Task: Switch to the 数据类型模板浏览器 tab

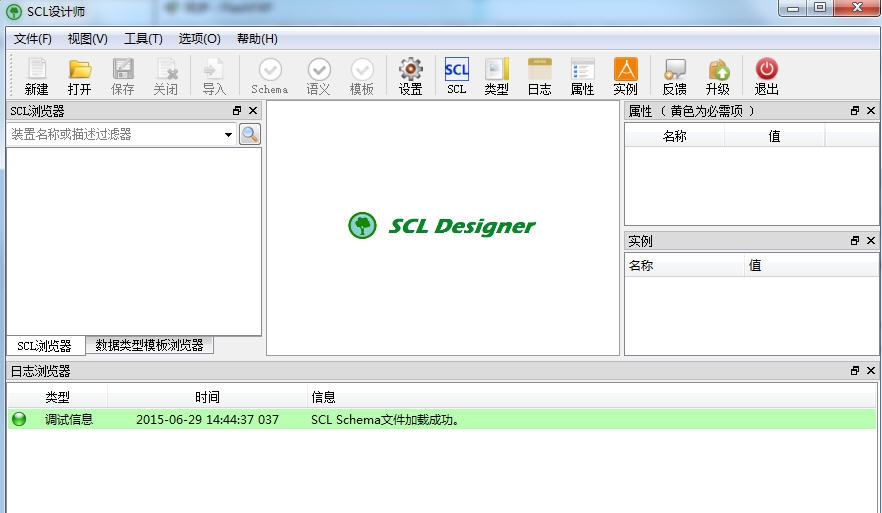Action: point(149,345)
